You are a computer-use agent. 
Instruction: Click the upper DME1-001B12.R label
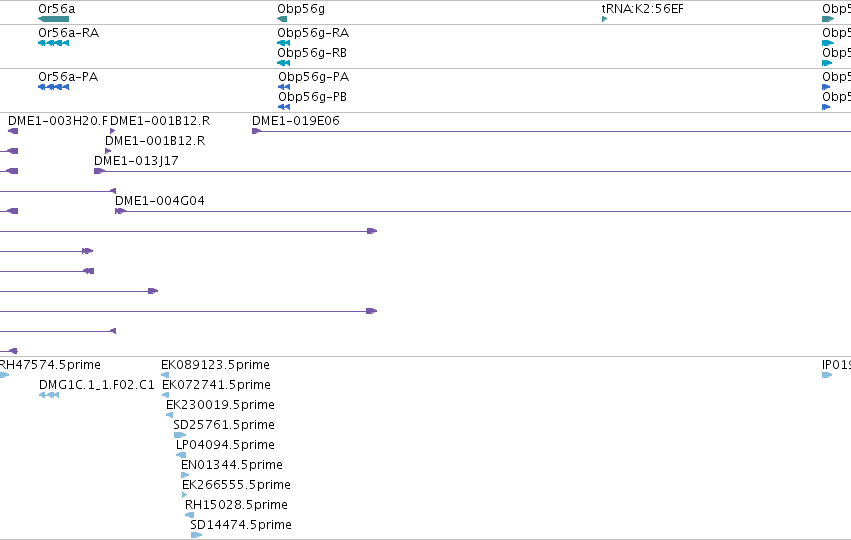160,120
